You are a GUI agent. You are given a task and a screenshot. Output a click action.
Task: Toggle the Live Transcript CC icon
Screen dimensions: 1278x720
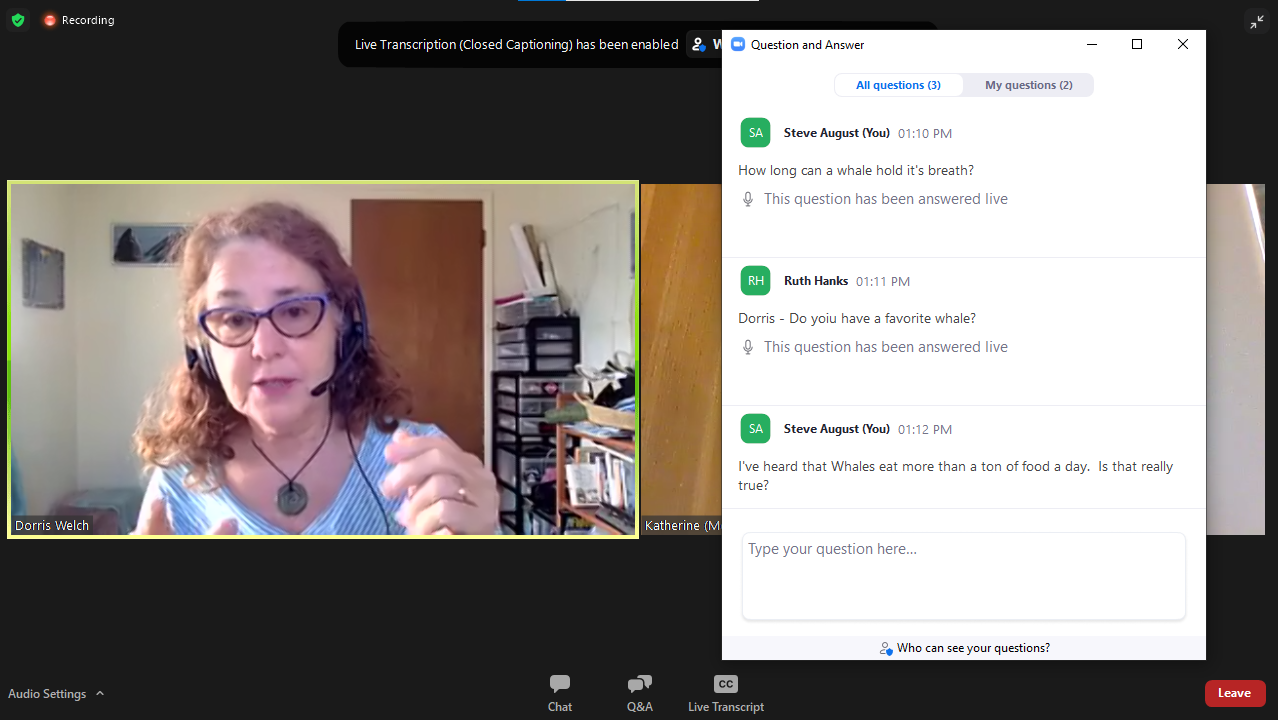726,684
